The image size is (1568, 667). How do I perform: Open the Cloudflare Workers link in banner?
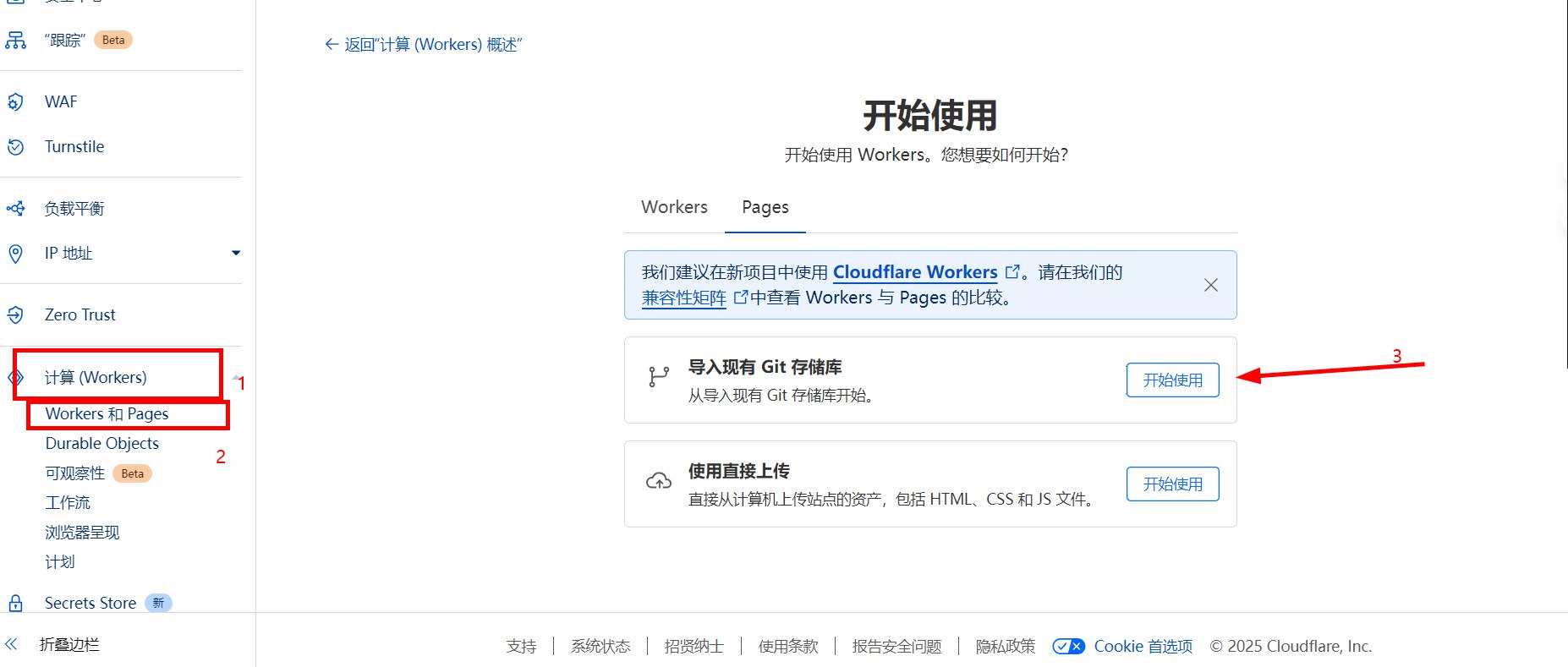click(x=915, y=272)
